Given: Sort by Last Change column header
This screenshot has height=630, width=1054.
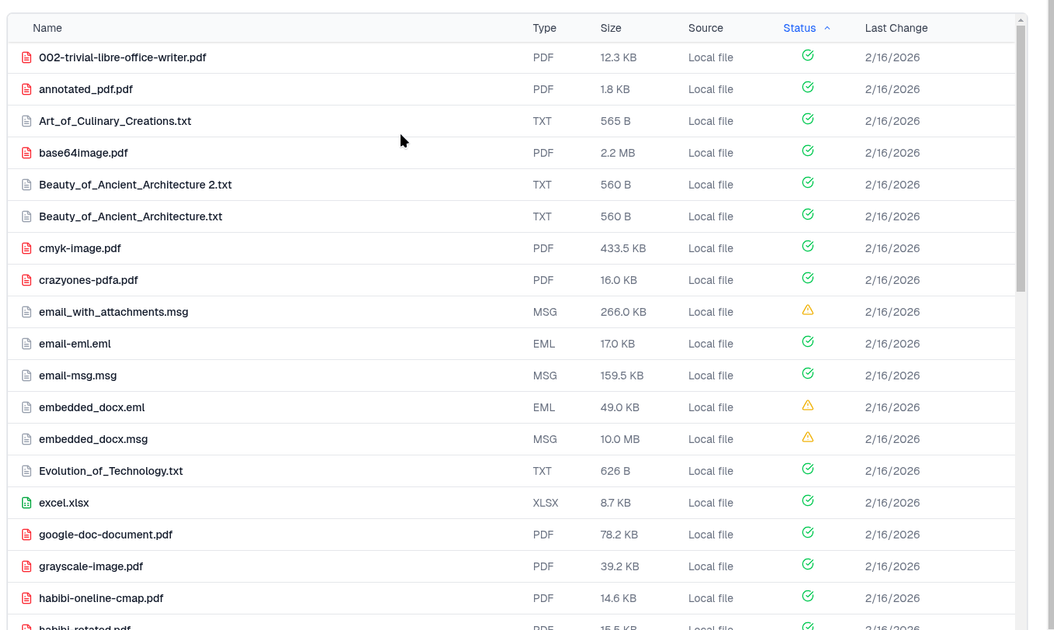Looking at the screenshot, I should click(x=895, y=28).
